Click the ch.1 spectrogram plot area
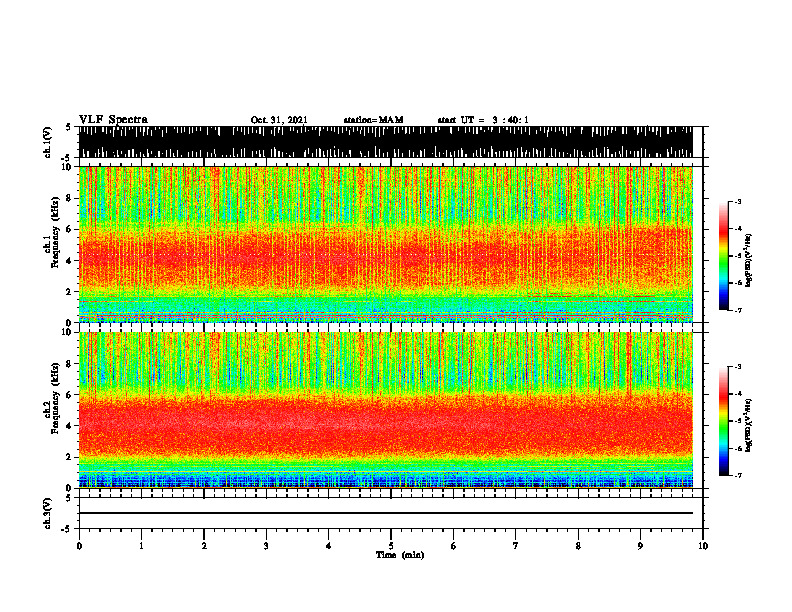The height and width of the screenshot is (612, 792). pyautogui.click(x=386, y=244)
